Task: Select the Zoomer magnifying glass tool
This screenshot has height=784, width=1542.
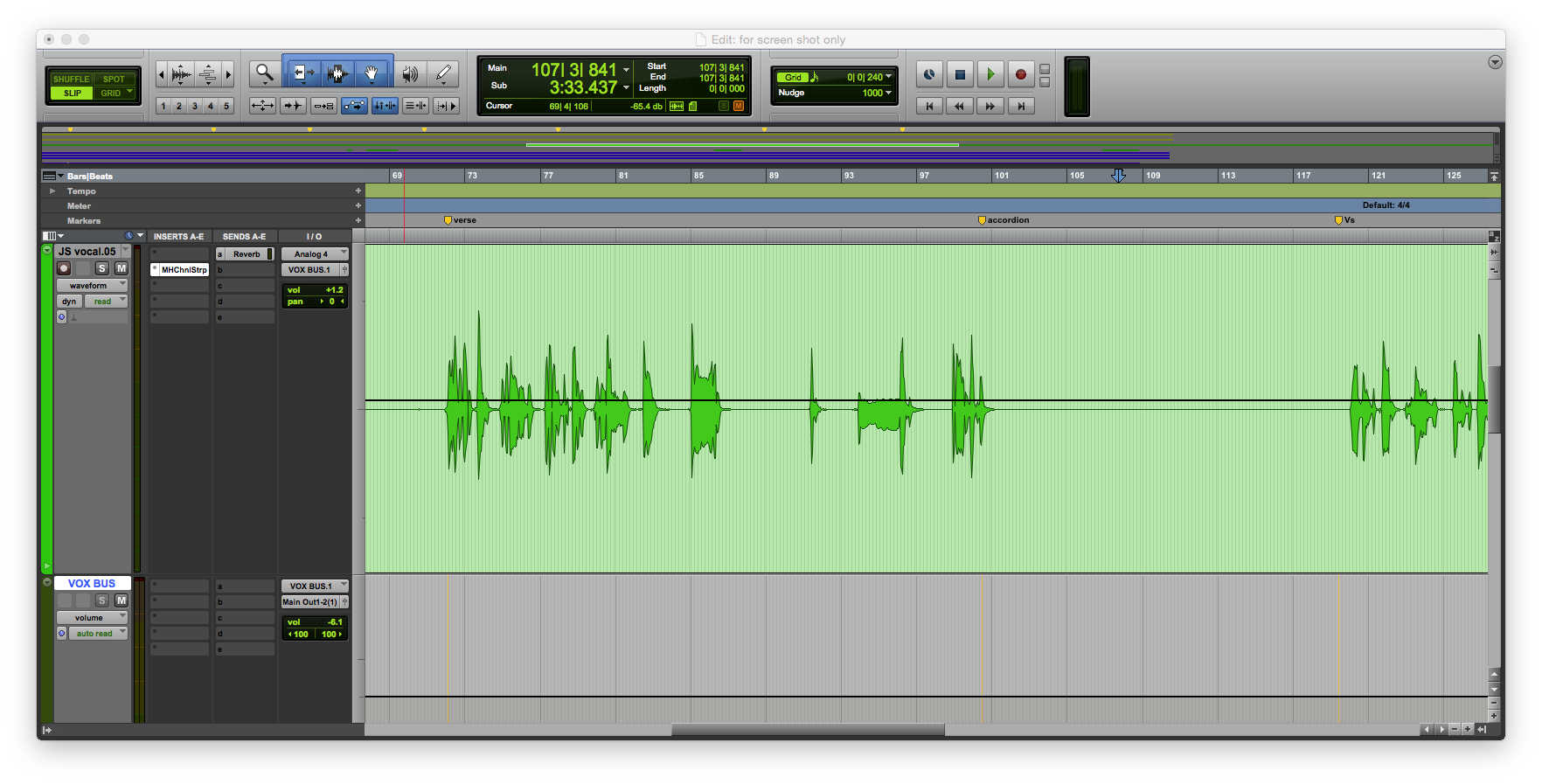Action: (x=264, y=73)
